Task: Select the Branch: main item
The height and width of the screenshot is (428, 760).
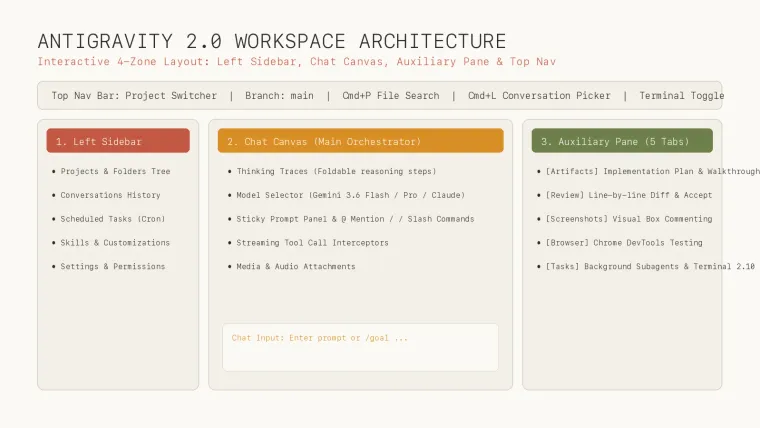Action: pyautogui.click(x=279, y=95)
